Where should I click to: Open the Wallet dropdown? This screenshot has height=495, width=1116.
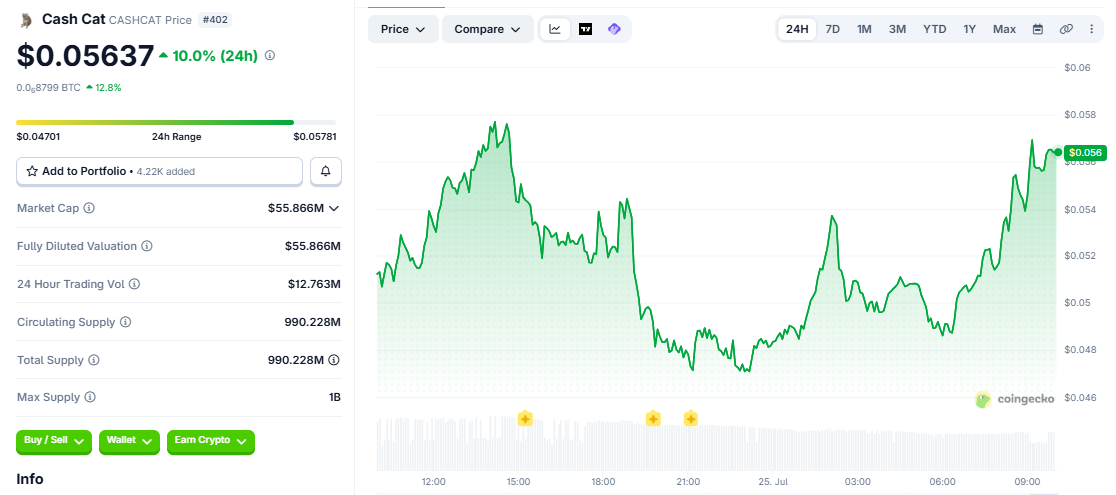pyautogui.click(x=128, y=441)
